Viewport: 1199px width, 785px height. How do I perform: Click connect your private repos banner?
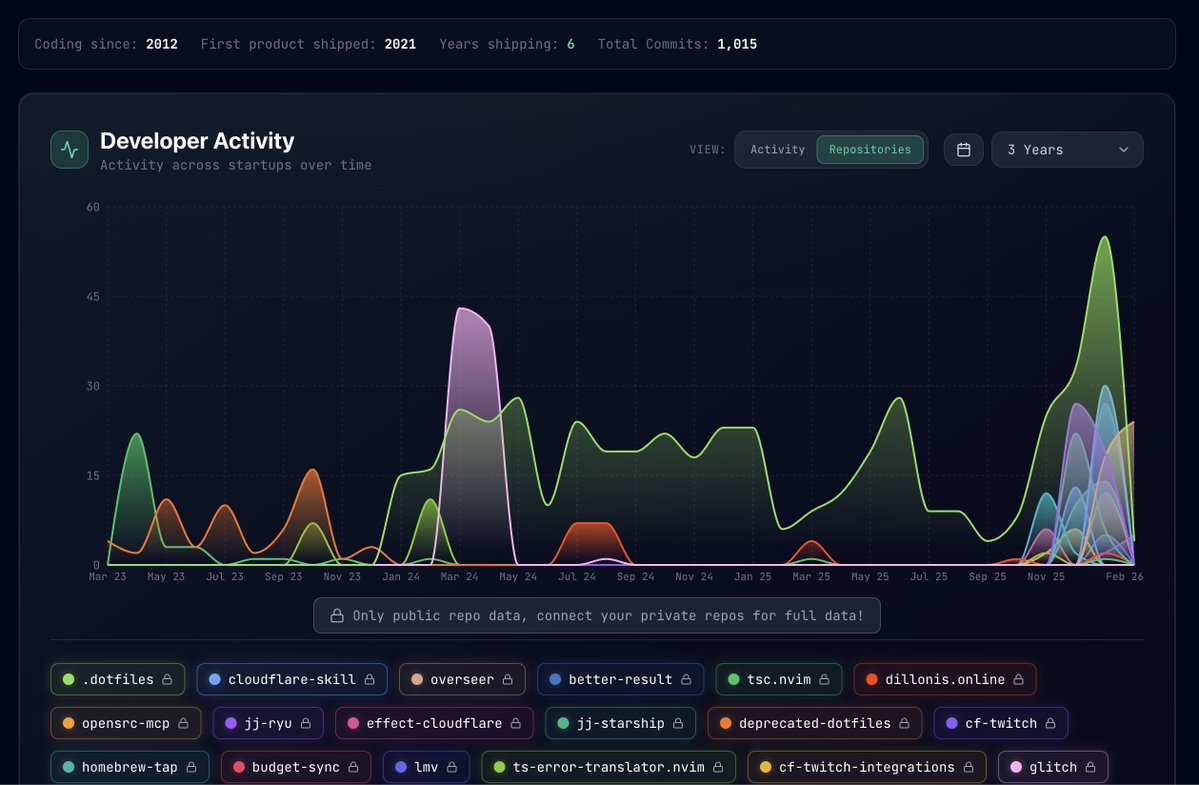597,616
